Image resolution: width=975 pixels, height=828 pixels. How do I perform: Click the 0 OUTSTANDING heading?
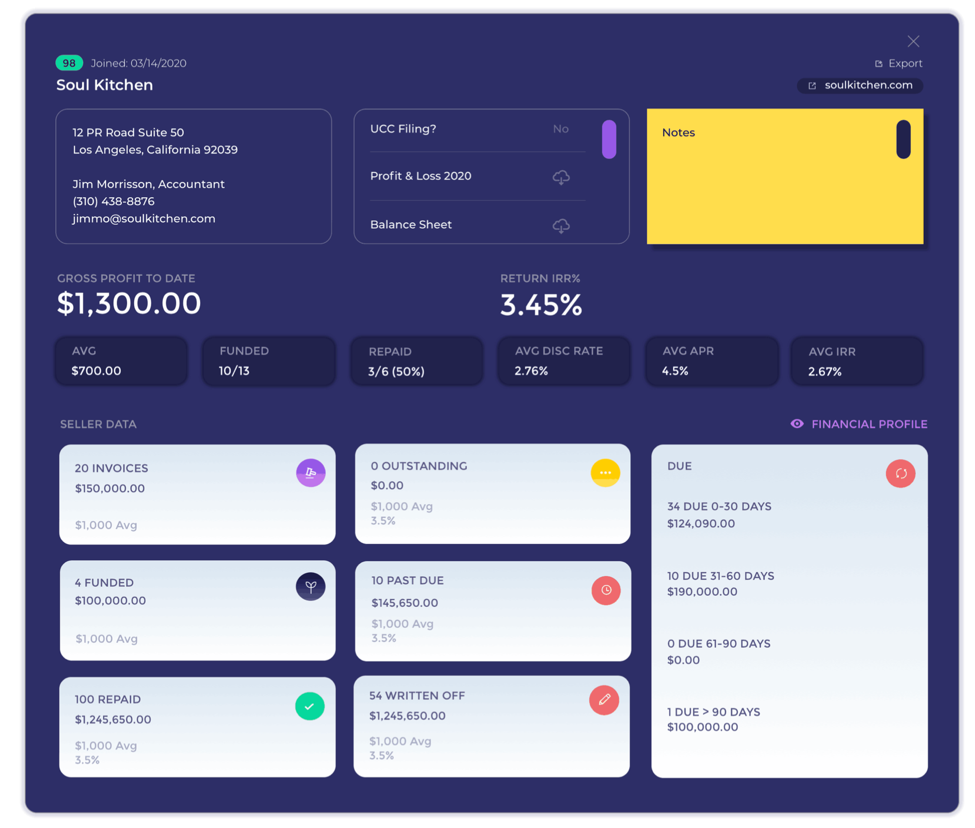click(x=419, y=466)
